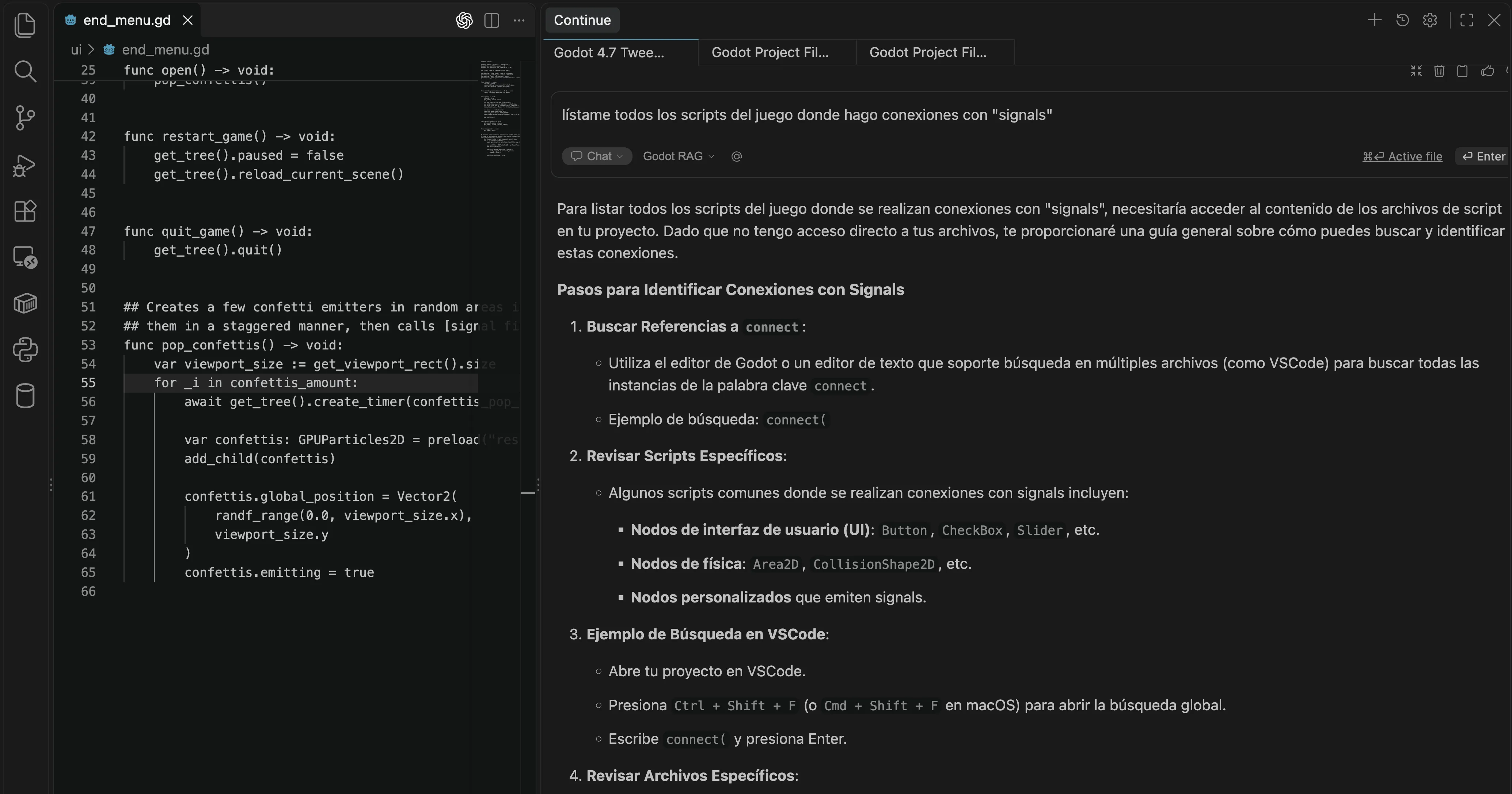Give thumbs up to the response
This screenshot has width=1512, height=794.
coord(1487,71)
